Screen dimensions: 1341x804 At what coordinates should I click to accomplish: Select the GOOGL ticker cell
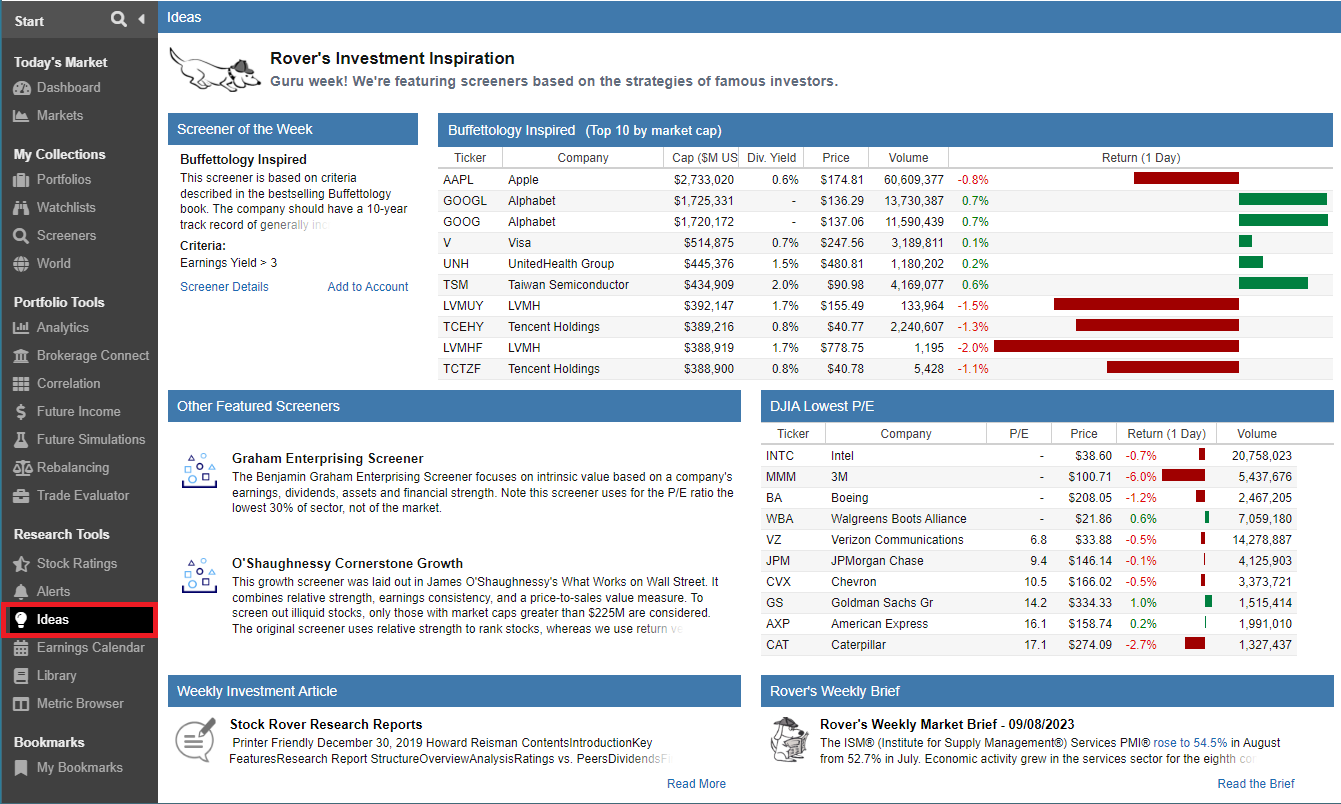[x=470, y=201]
